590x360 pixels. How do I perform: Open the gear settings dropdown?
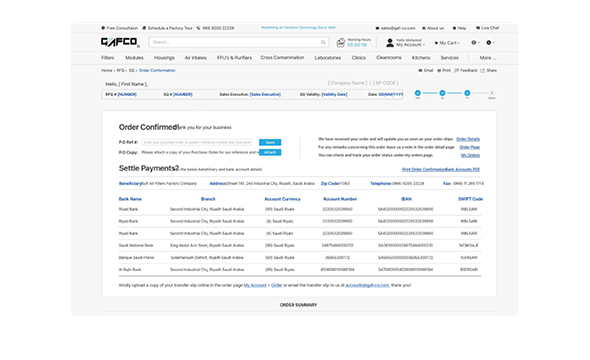pos(490,43)
